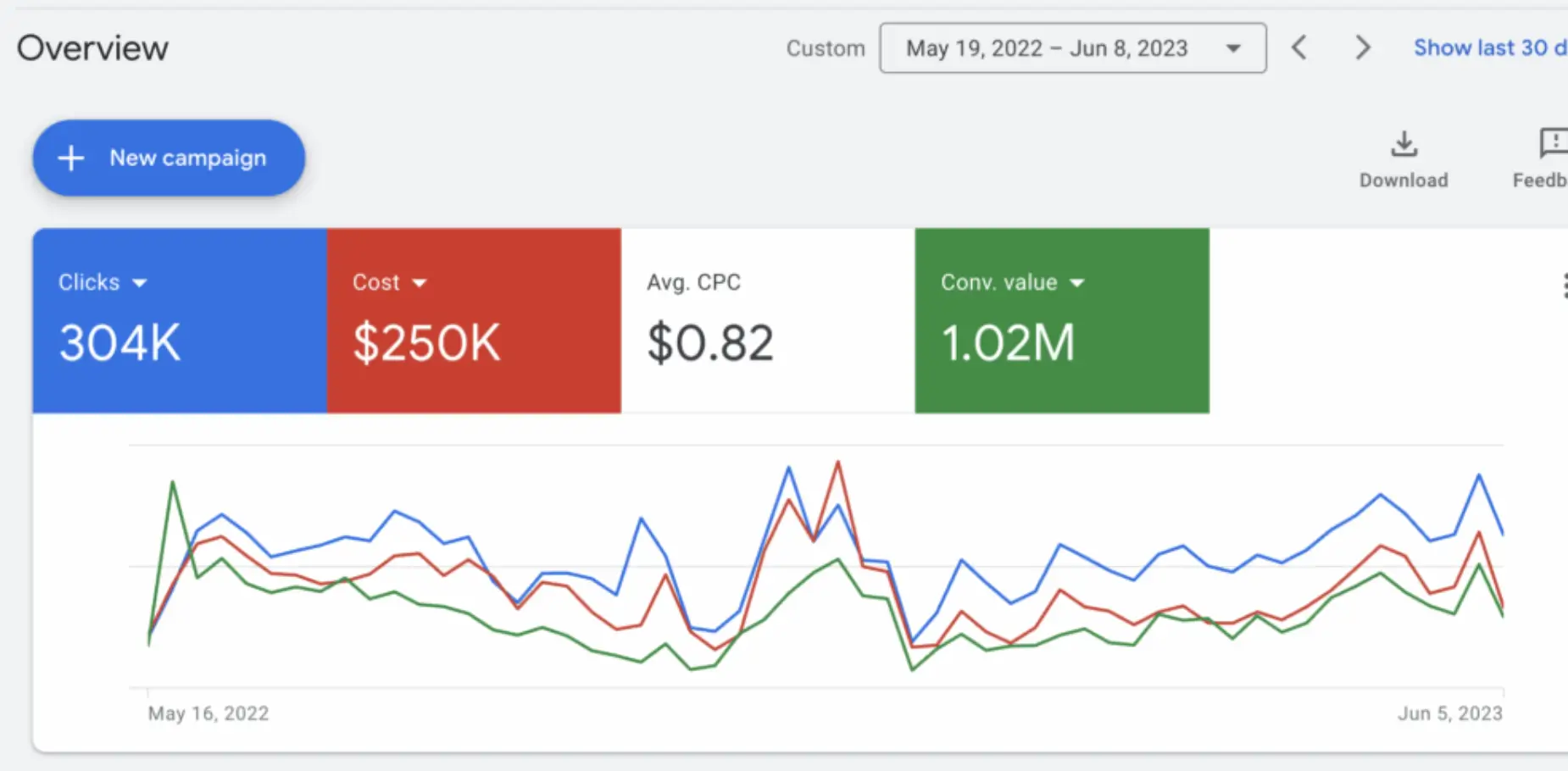Click the green line's spike at chart start
Image resolution: width=1568 pixels, height=771 pixels.
pos(173,482)
